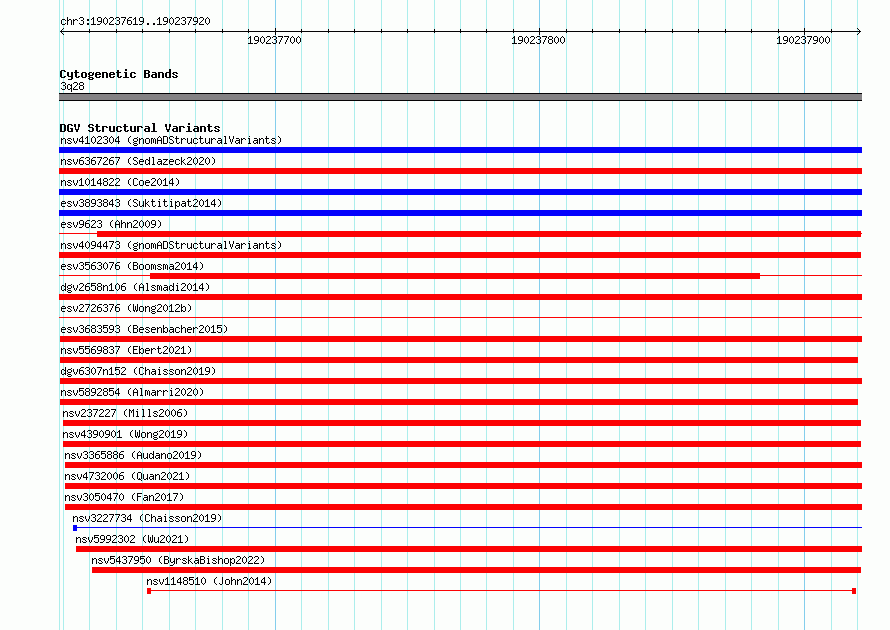
Task: Select the red bar under nsv6367267
Action: click(460, 171)
